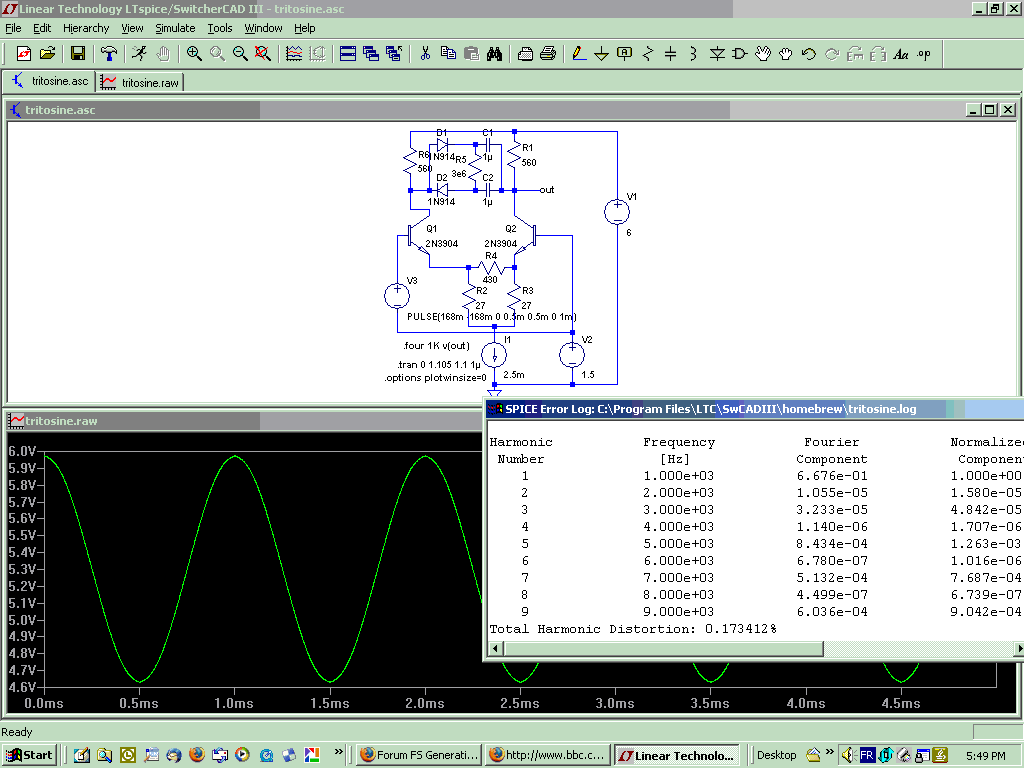Choose the Resistor placement tool
This screenshot has height=768, width=1024.
pos(648,54)
